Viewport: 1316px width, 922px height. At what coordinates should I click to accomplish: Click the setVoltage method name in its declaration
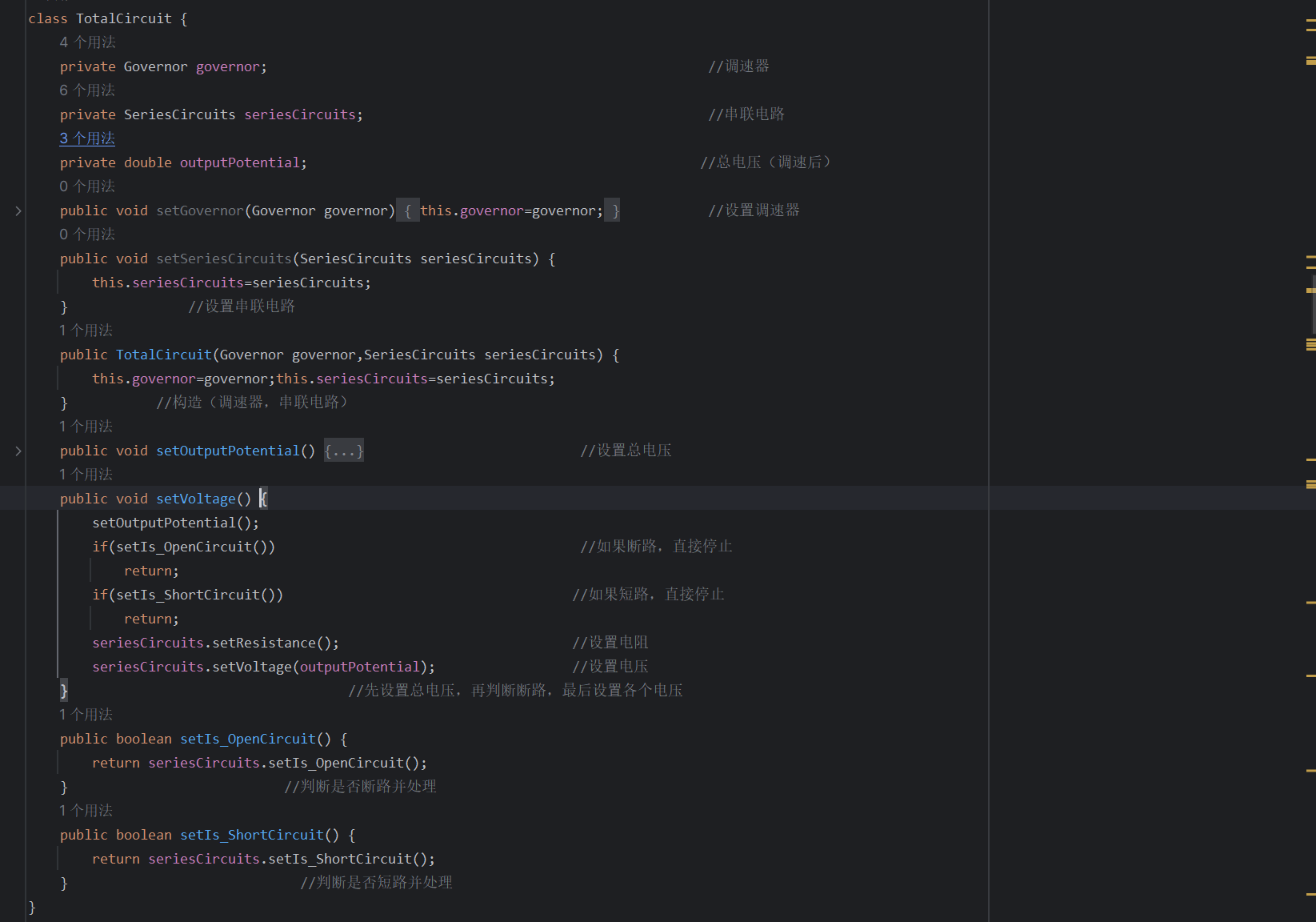196,499
